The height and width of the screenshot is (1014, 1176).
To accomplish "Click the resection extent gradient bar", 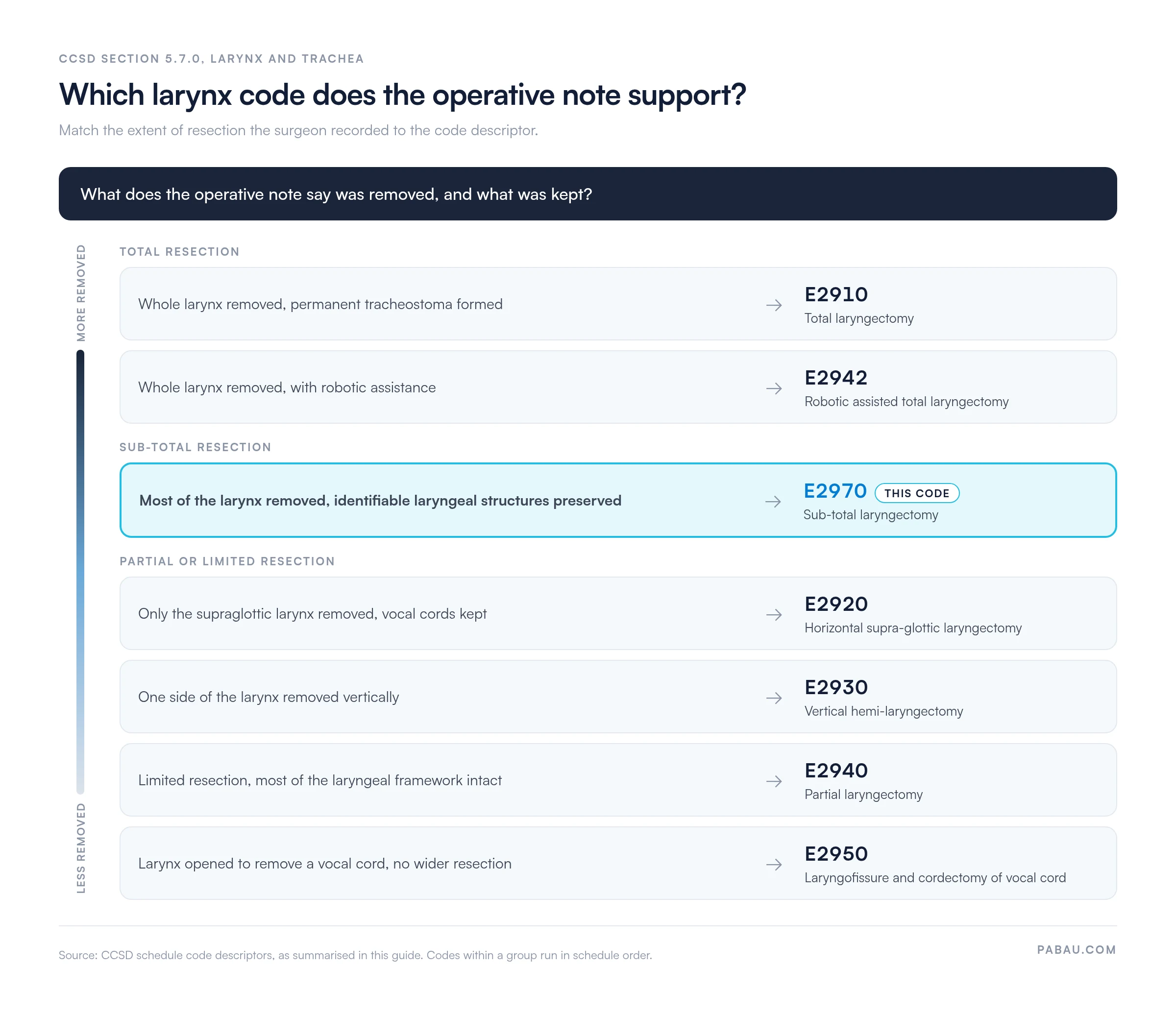I will pos(80,572).
